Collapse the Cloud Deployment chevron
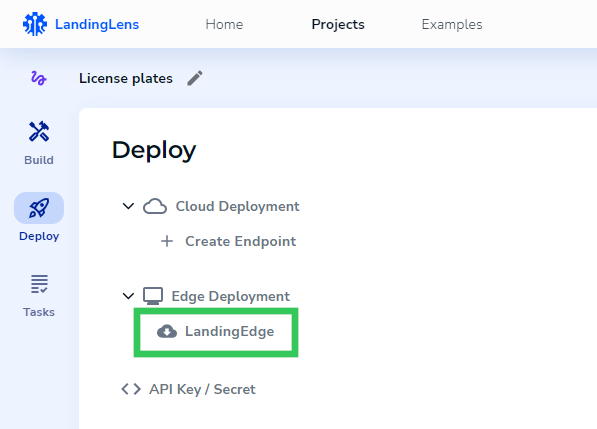This screenshot has width=597, height=429. coord(128,206)
